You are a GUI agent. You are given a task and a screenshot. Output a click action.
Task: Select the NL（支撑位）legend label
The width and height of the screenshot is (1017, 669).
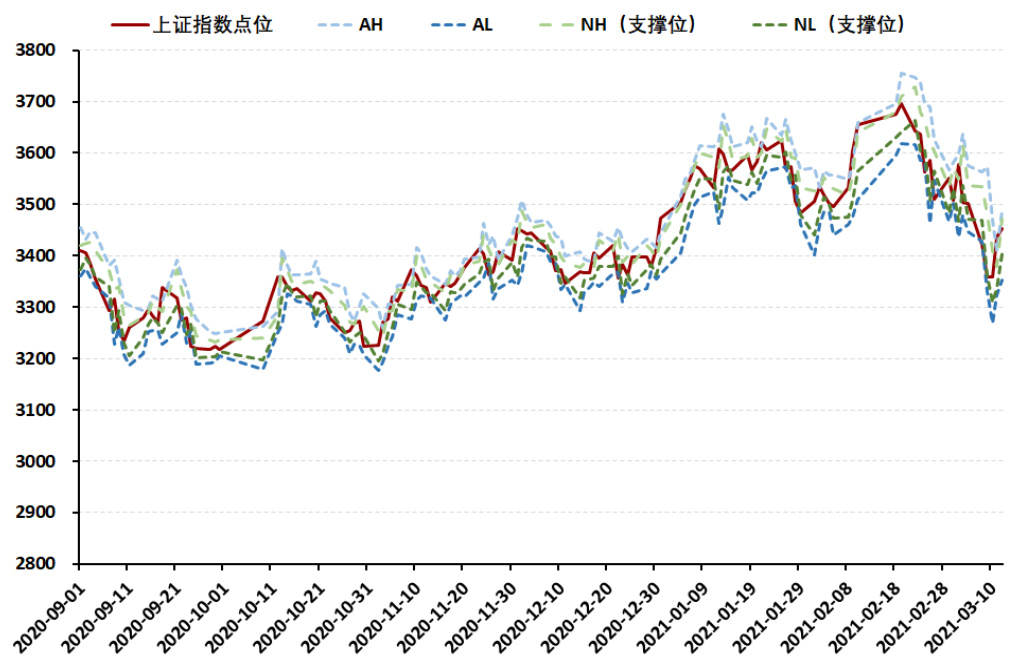pos(850,24)
